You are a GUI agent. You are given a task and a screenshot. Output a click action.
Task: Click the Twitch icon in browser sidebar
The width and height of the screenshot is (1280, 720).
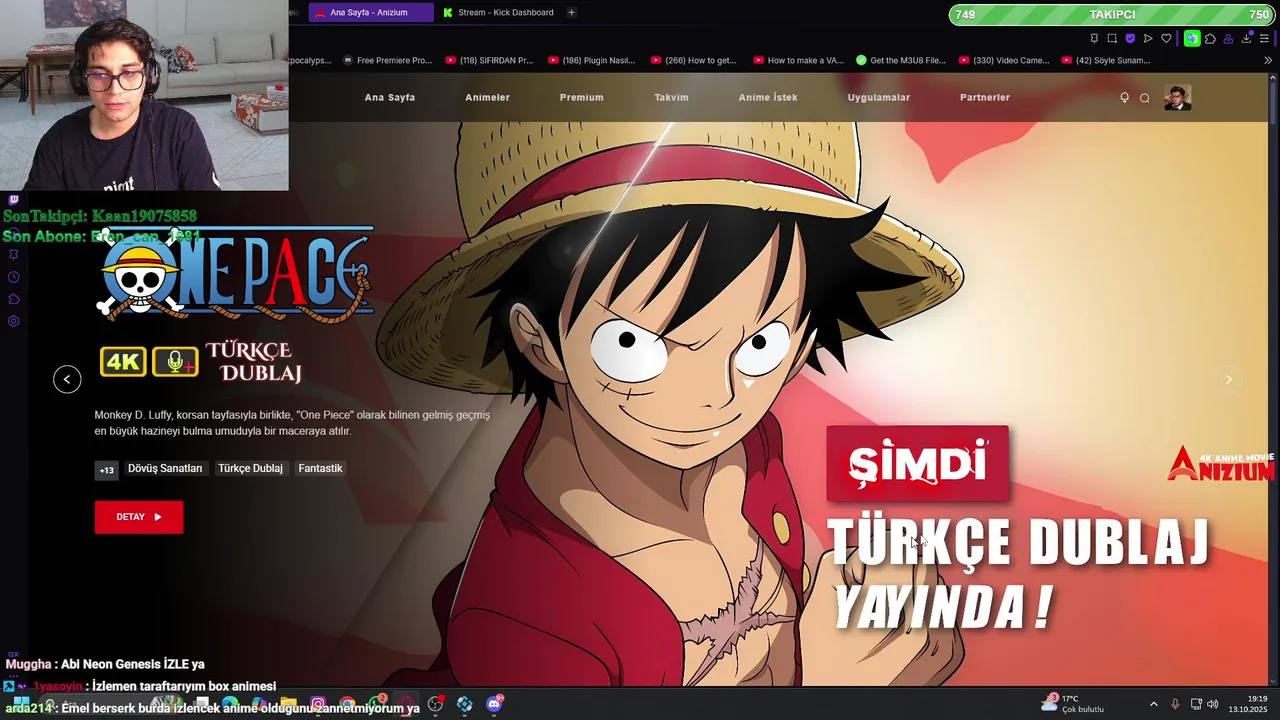click(13, 200)
